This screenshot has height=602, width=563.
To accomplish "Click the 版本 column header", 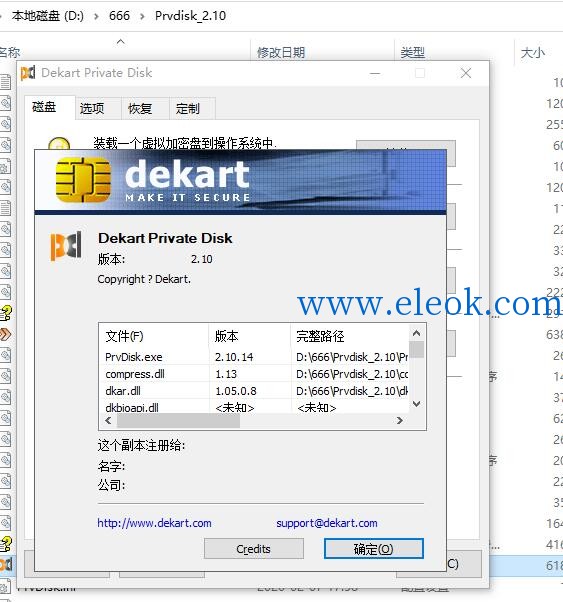I will [249, 336].
